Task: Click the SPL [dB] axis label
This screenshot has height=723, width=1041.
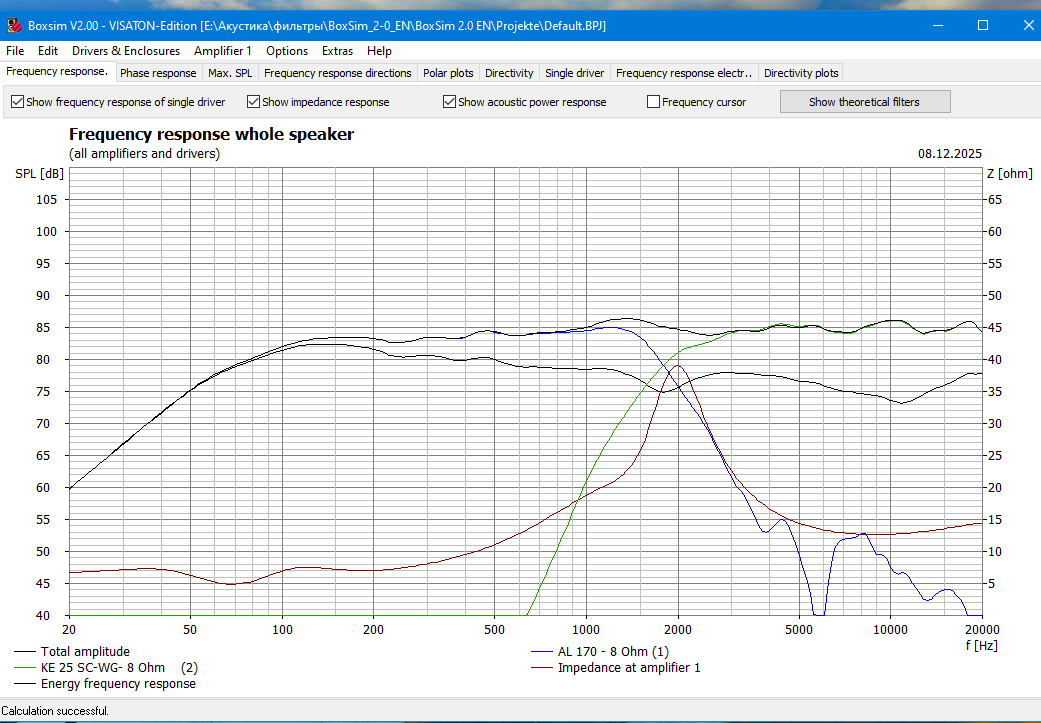Action: [x=40, y=174]
